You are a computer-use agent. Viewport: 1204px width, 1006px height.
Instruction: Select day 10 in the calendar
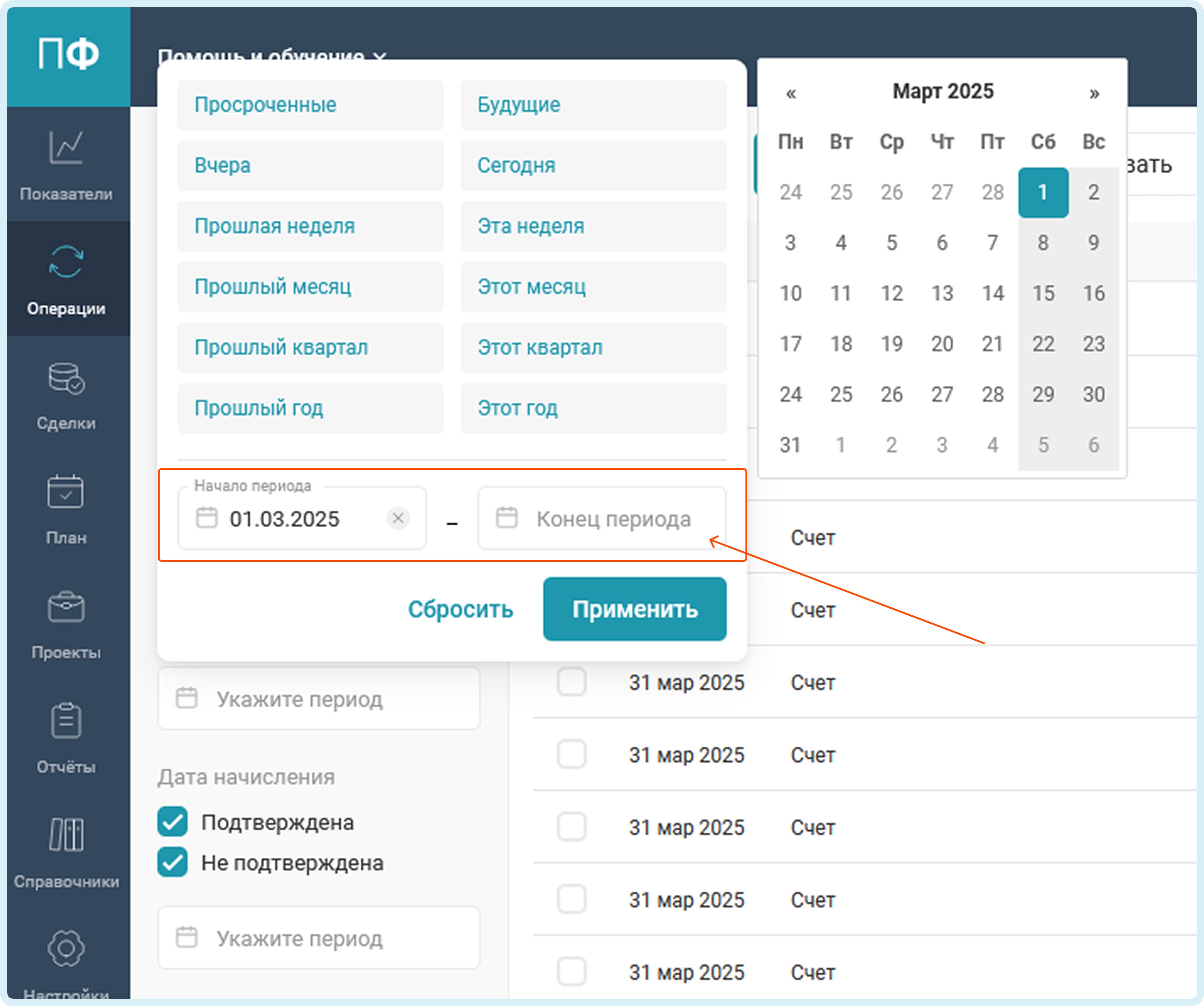click(791, 294)
